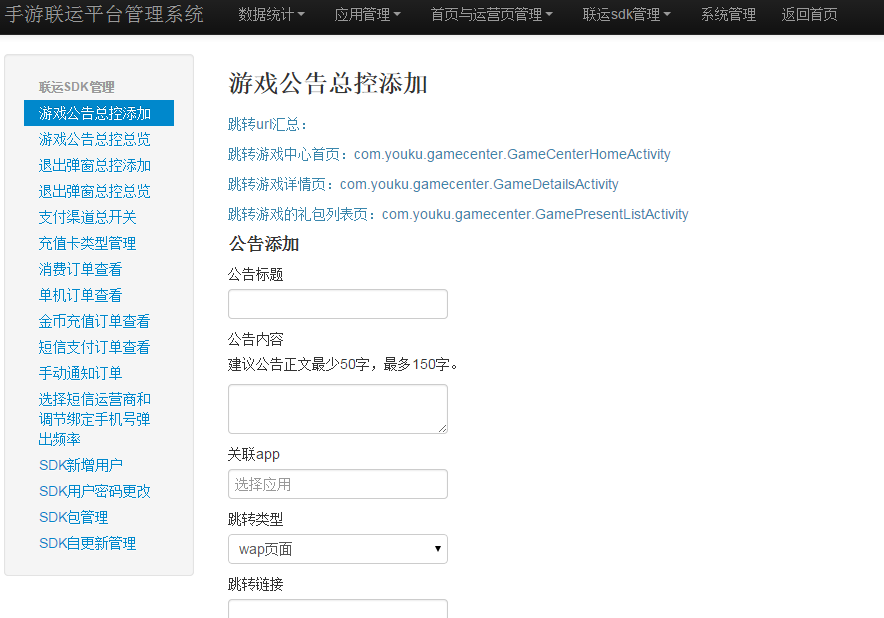Open 充值卡类型管理 sidebar link

(87, 243)
